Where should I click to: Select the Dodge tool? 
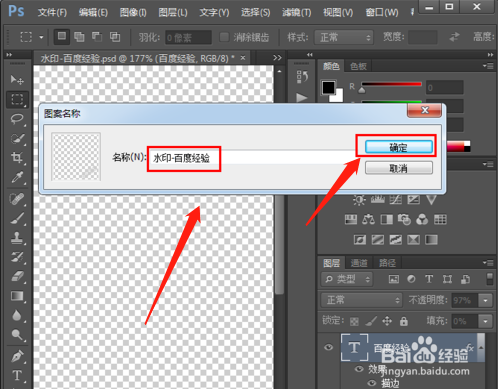click(x=17, y=334)
